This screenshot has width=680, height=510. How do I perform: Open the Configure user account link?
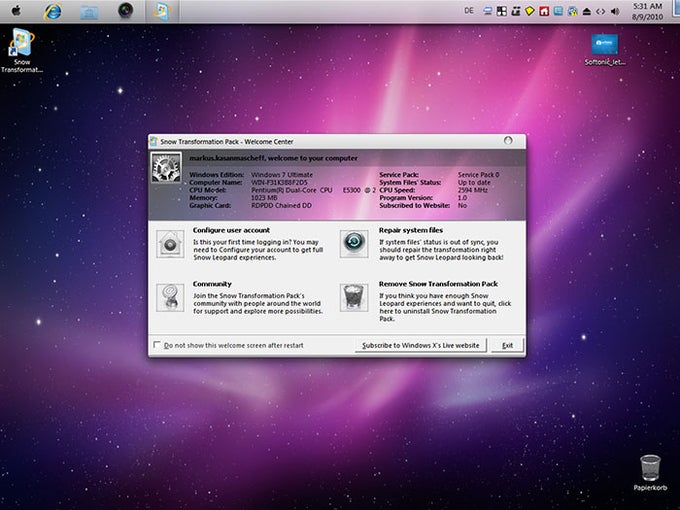point(231,230)
